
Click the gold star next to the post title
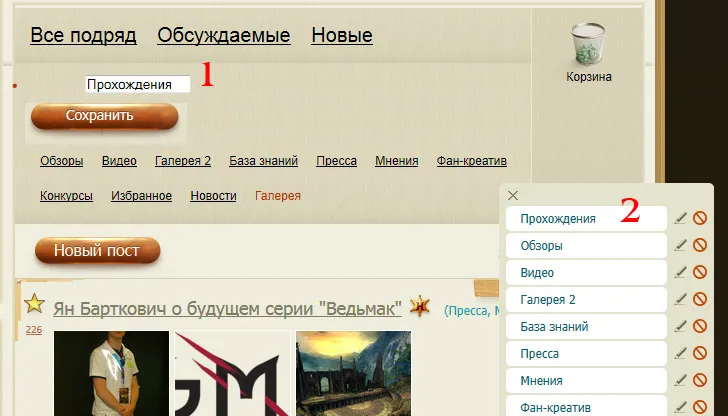tap(34, 304)
